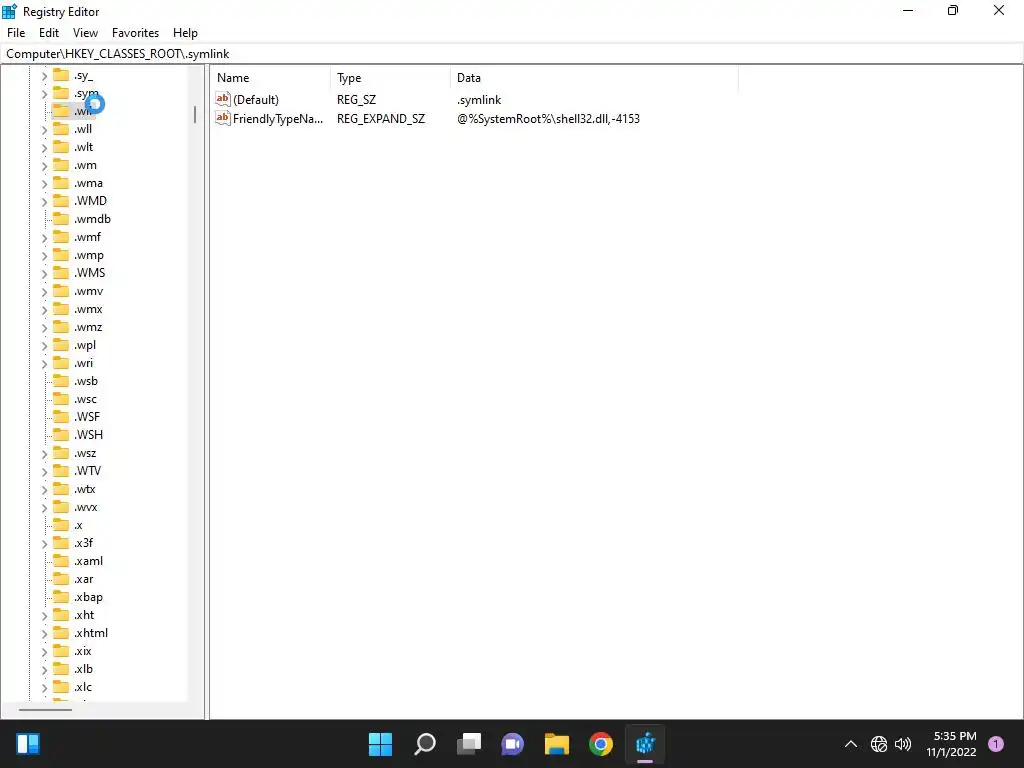The width and height of the screenshot is (1024, 768).
Task: Expand the .wlt key
Action: click(44, 148)
